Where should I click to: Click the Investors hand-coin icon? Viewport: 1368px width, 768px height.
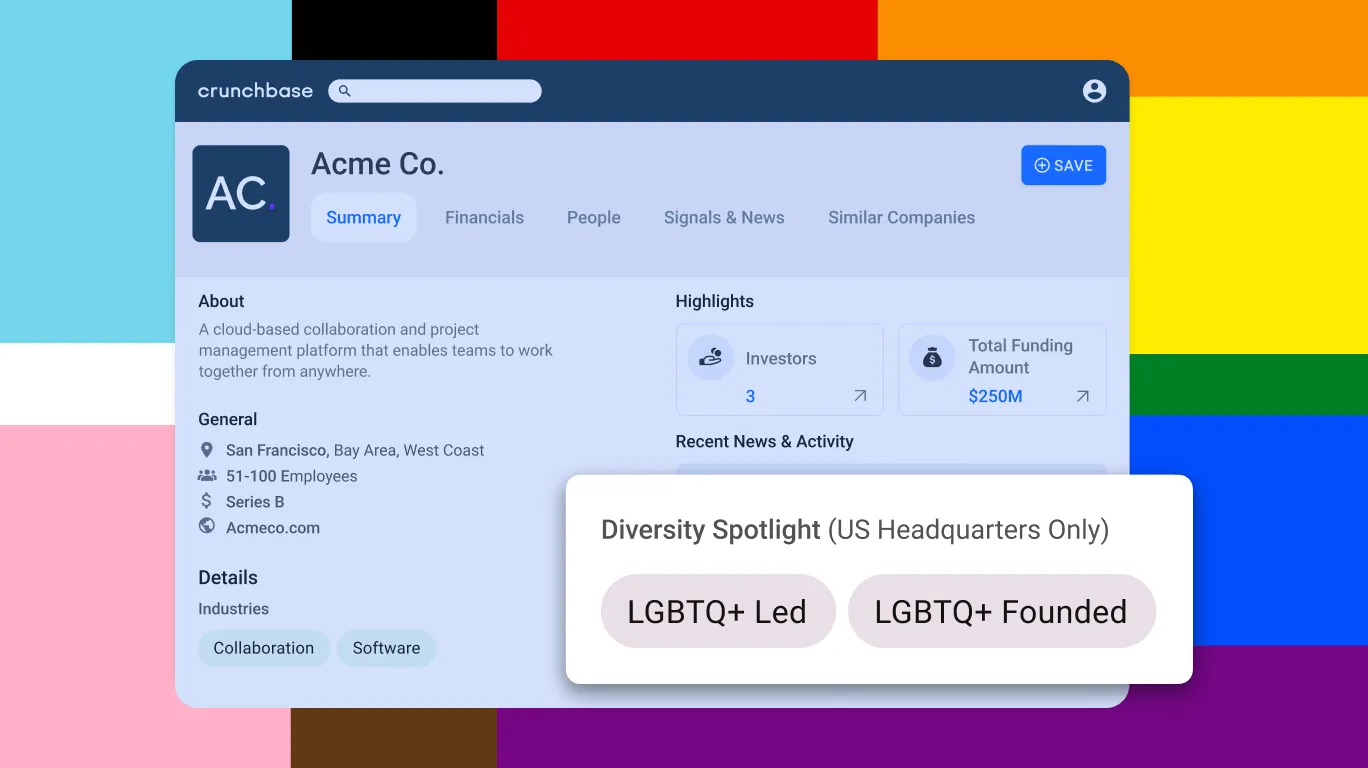tap(710, 357)
